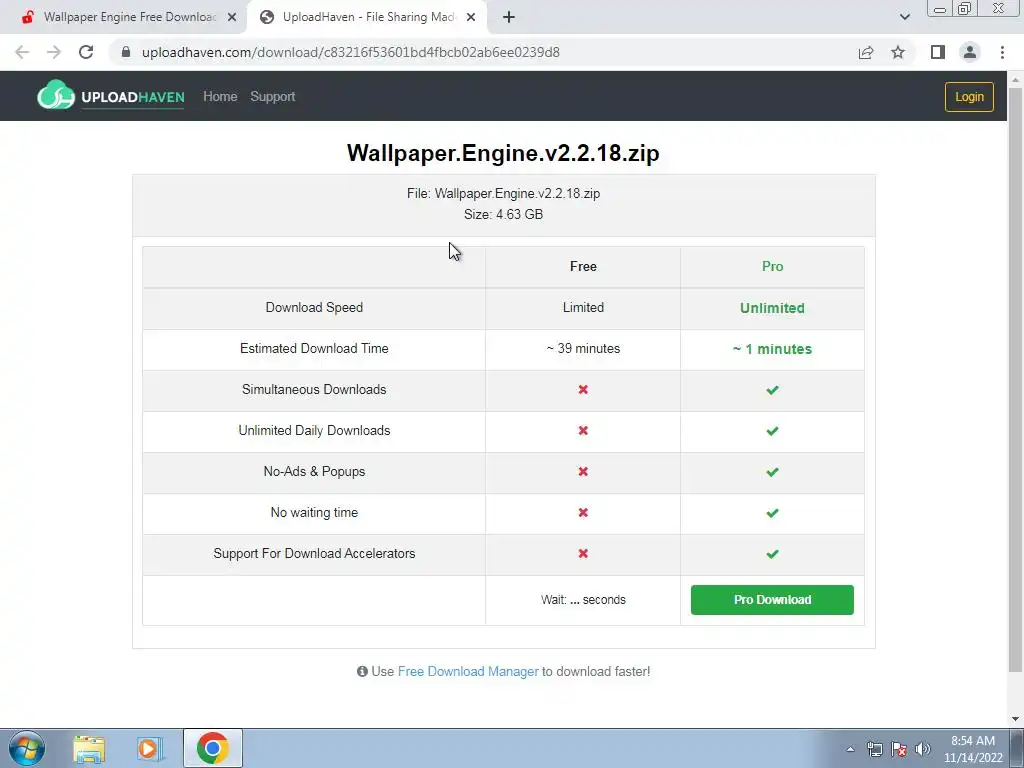Screen dimensions: 1024x768
Task: Show hidden system tray icons
Action: coord(850,749)
